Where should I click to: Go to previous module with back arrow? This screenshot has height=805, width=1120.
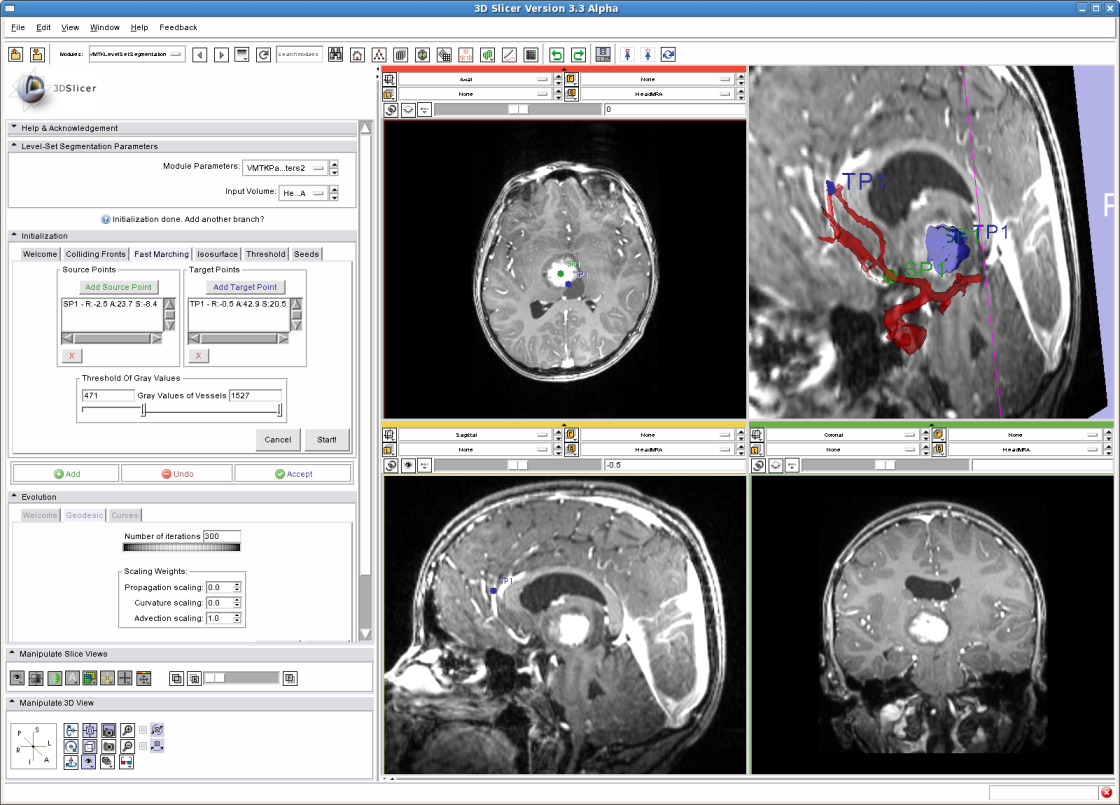click(x=200, y=55)
